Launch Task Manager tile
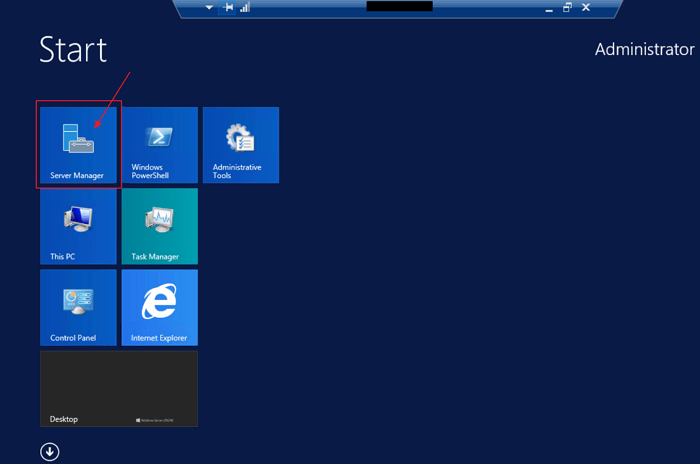The height and width of the screenshot is (464, 700). [159, 226]
